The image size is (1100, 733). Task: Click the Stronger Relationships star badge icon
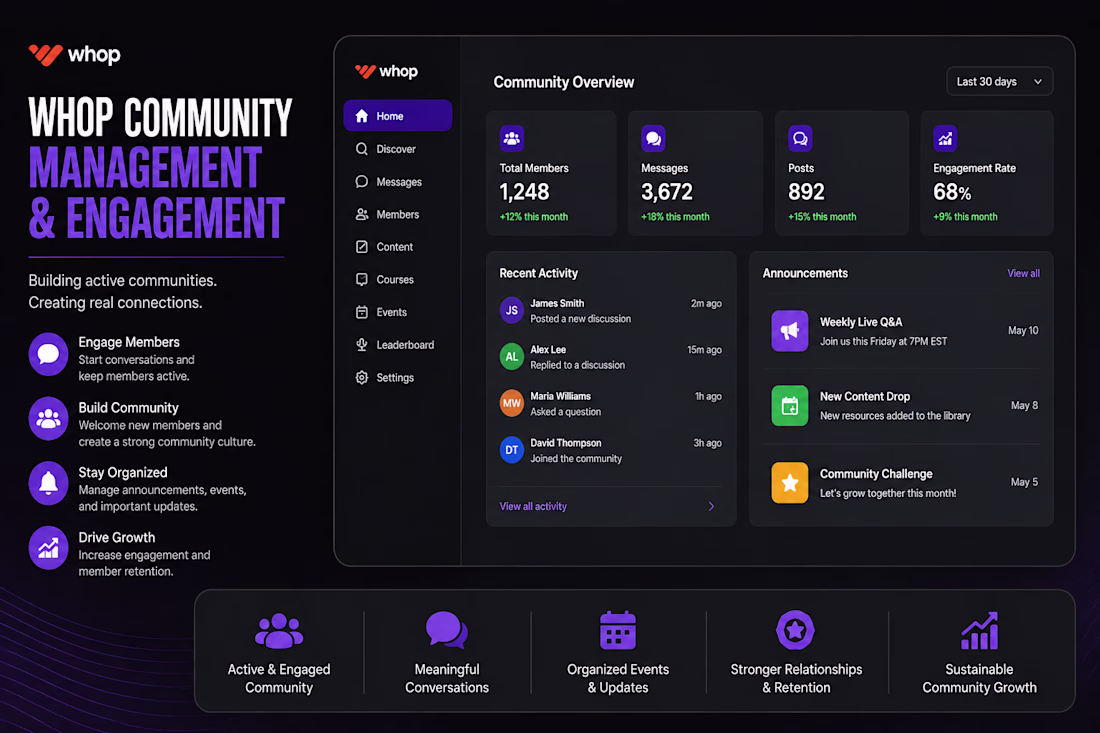796,630
